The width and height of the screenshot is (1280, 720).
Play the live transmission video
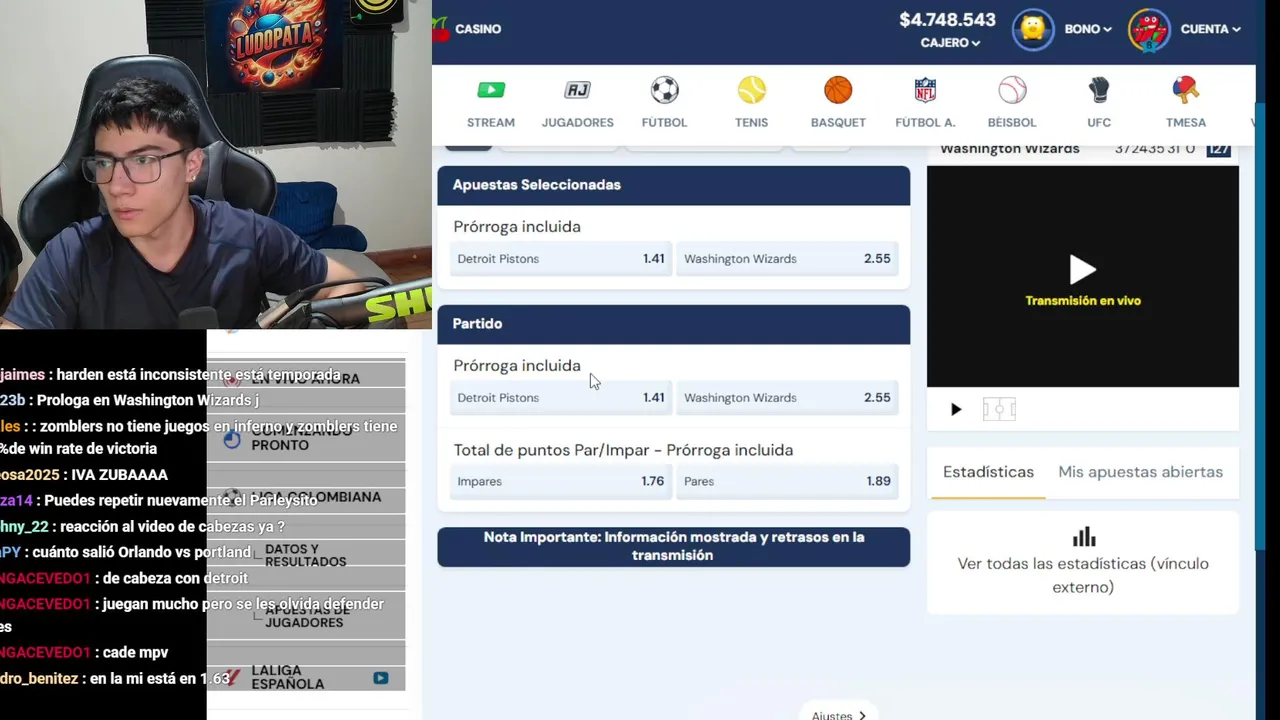pyautogui.click(x=1083, y=269)
